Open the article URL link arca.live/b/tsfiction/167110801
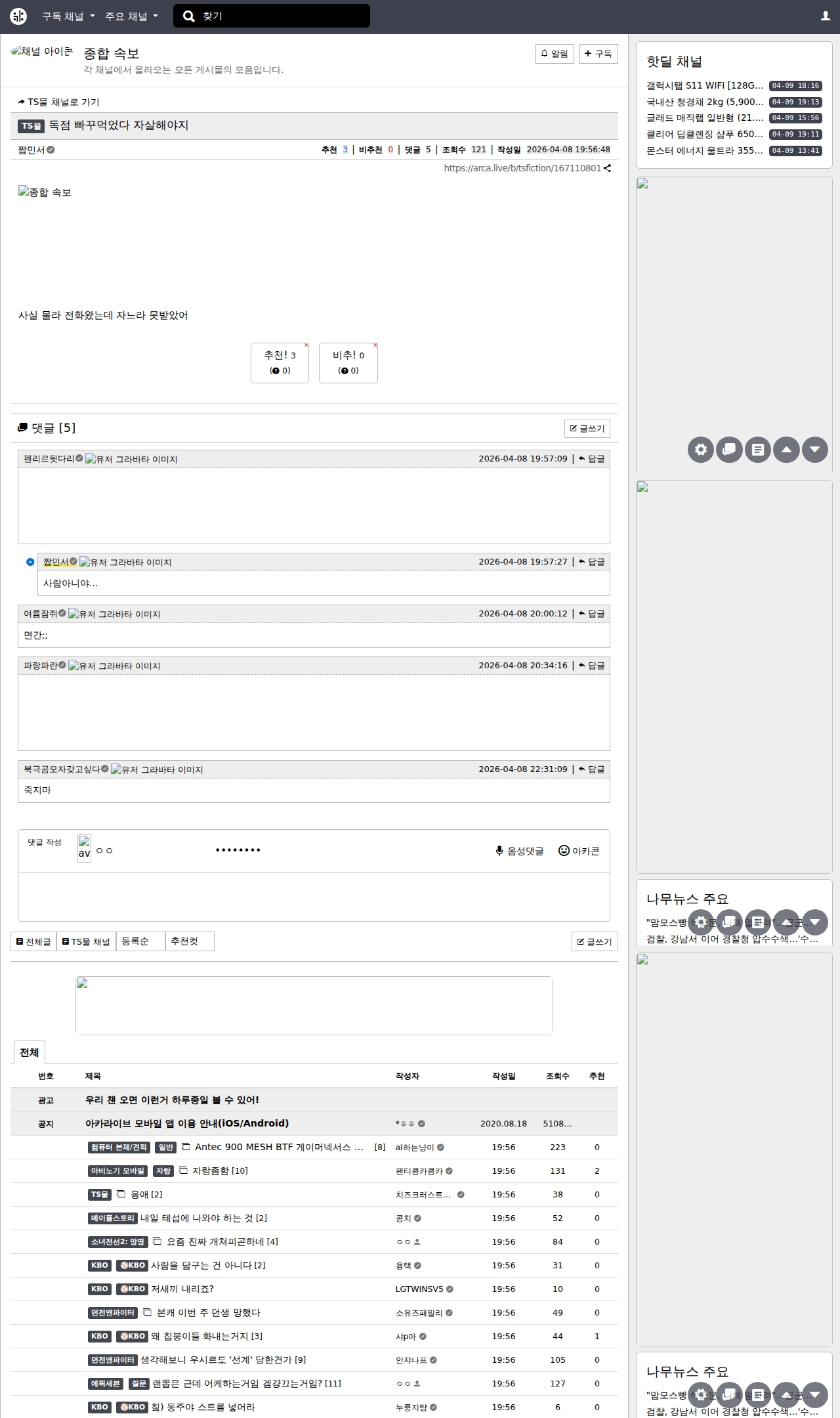This screenshot has height=1418, width=840. pyautogui.click(x=522, y=168)
